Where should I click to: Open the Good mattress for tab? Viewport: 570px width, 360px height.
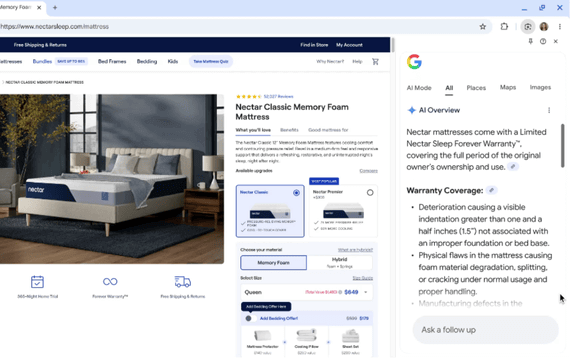coord(328,130)
